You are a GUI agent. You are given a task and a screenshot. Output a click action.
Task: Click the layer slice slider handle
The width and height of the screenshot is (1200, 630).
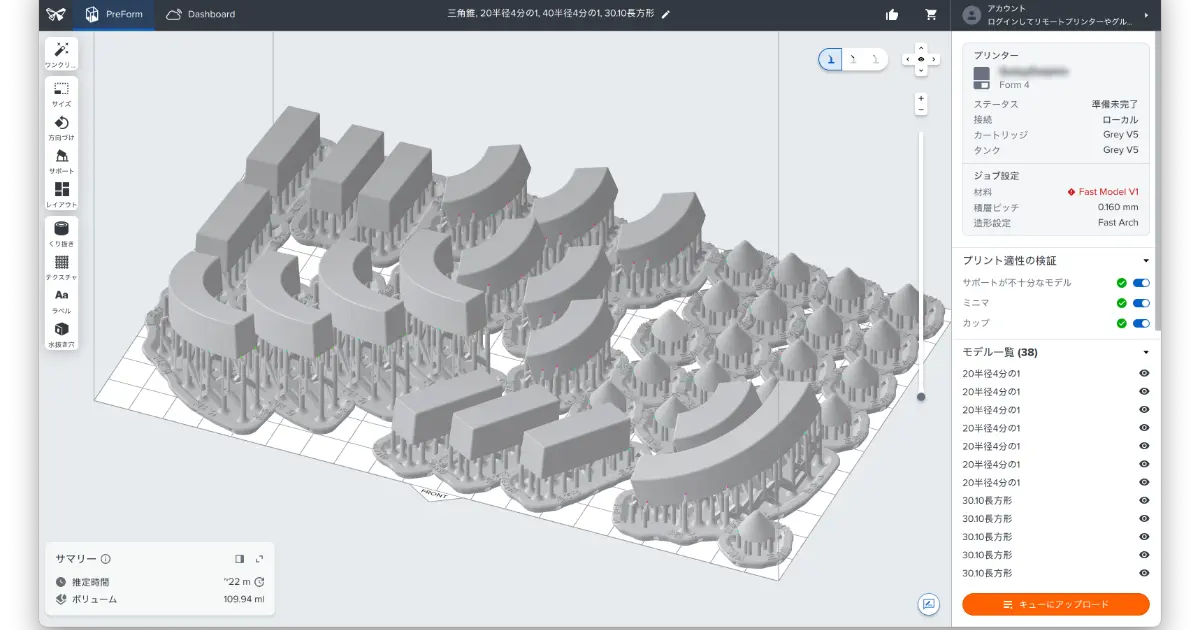click(x=921, y=397)
